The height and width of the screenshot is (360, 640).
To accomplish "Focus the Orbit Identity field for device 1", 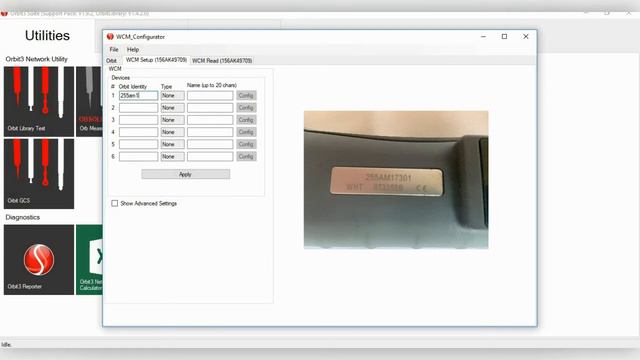I will coord(138,96).
